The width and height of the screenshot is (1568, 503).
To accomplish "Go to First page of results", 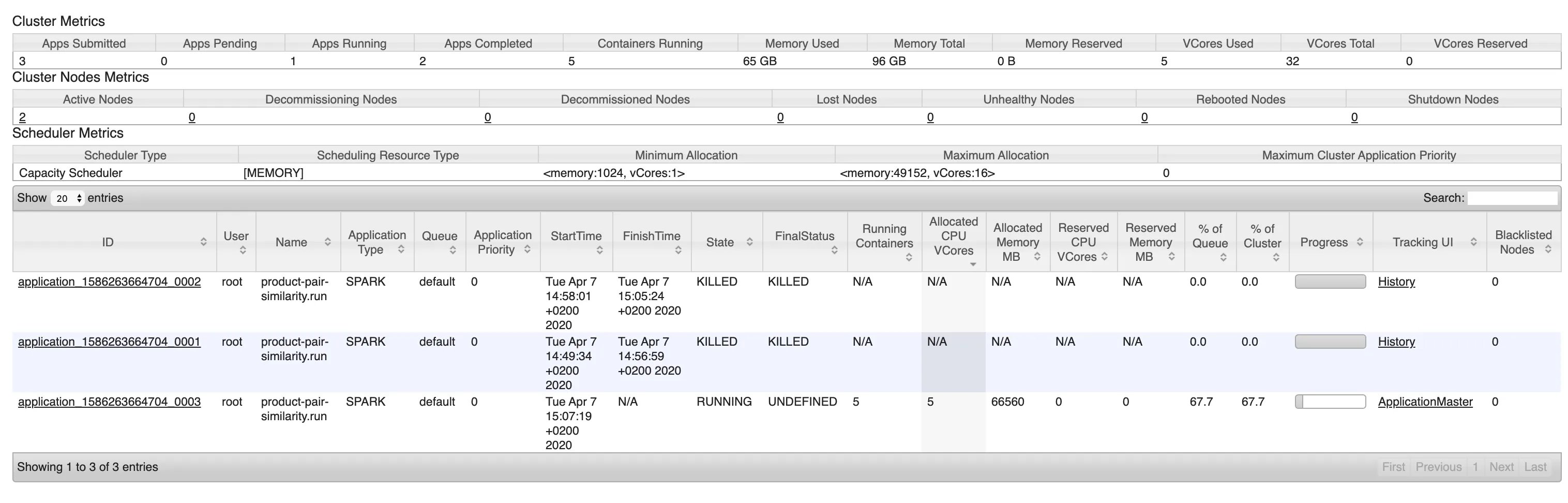I will pyautogui.click(x=1393, y=467).
